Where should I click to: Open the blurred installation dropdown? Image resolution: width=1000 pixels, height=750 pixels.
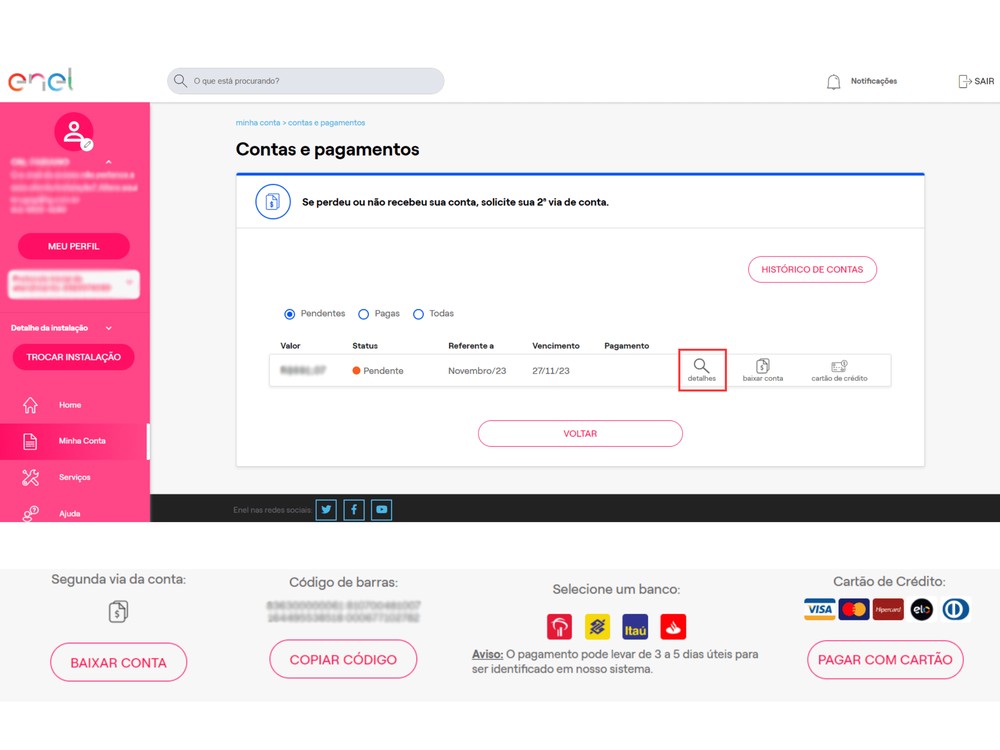tap(74, 284)
